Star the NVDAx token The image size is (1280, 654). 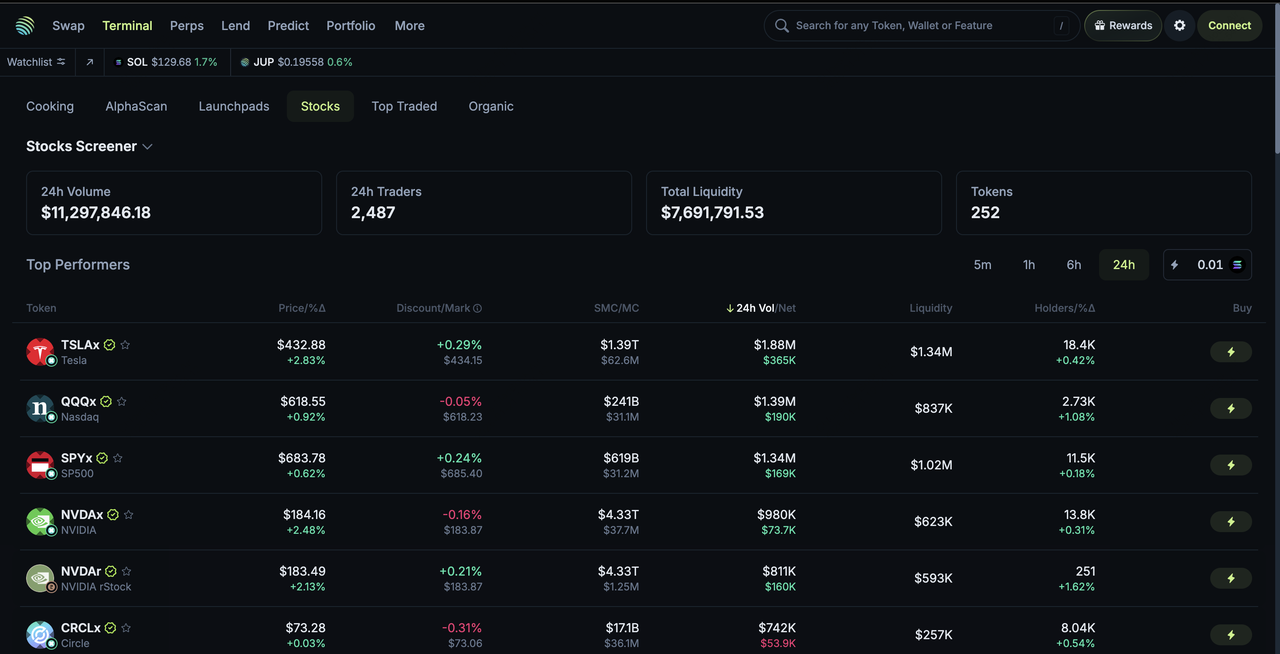[x=128, y=514]
